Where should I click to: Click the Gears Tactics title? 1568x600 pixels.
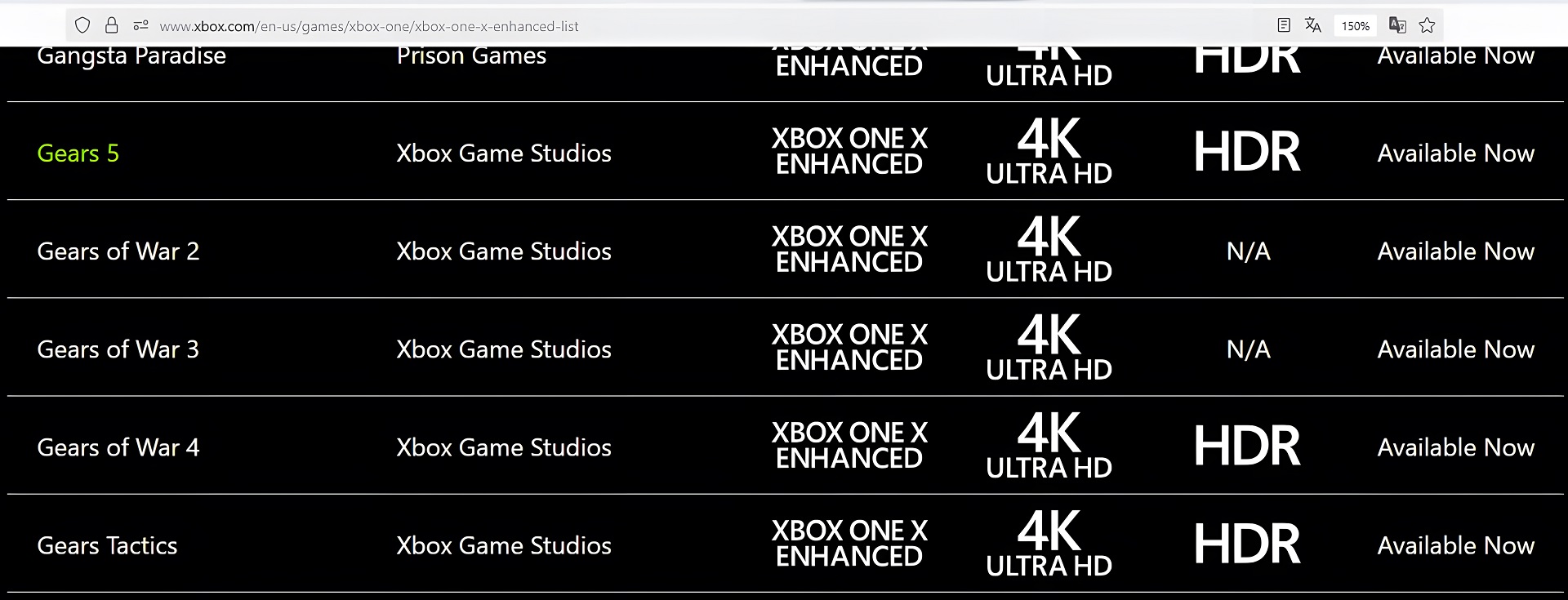coord(107,545)
